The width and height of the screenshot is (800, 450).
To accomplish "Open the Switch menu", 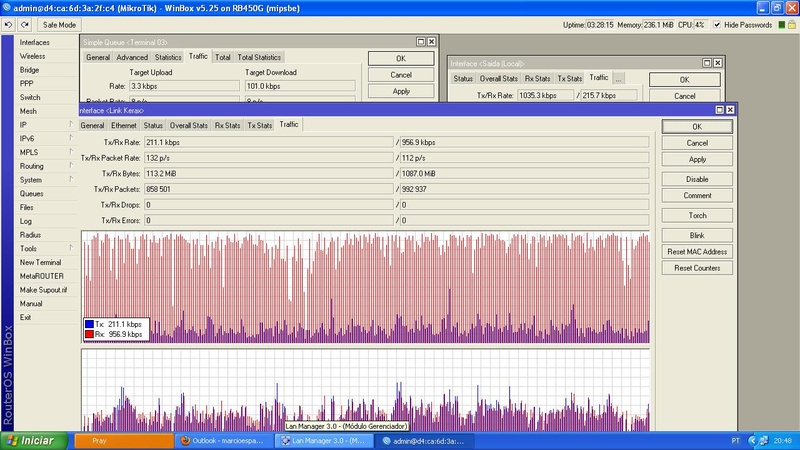I will [30, 97].
